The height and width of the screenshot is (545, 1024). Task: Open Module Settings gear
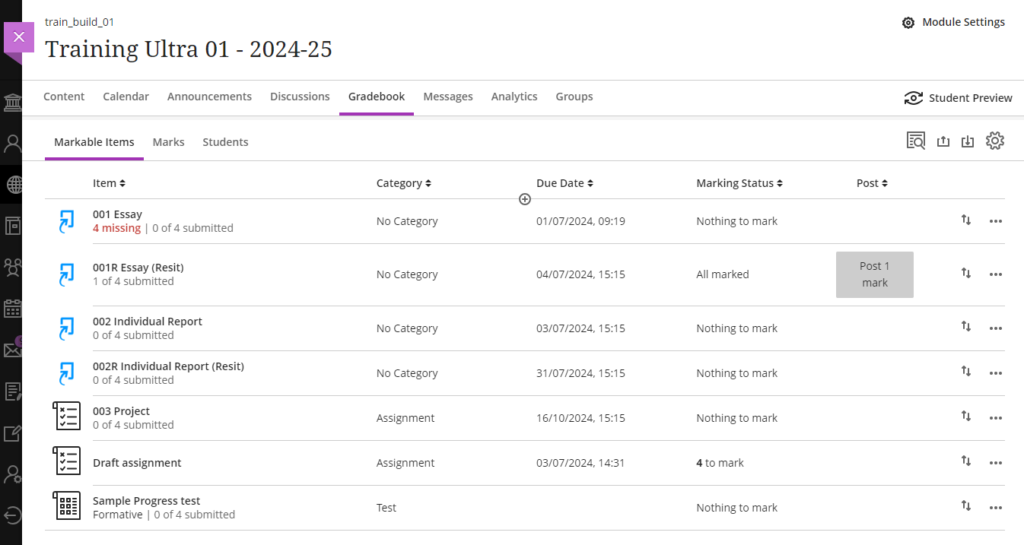953,22
